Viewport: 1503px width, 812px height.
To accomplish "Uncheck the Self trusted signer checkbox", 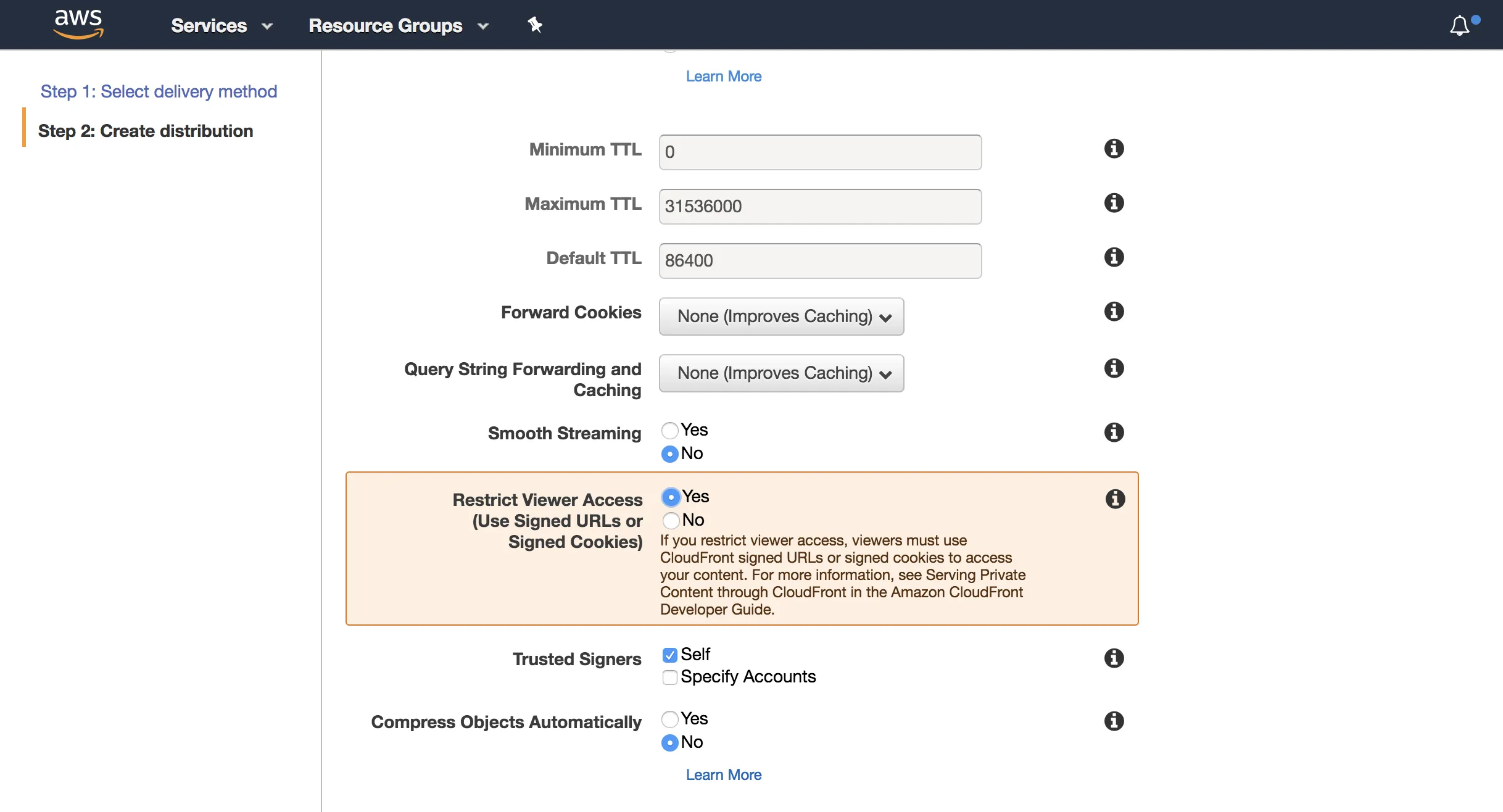I will [x=670, y=655].
